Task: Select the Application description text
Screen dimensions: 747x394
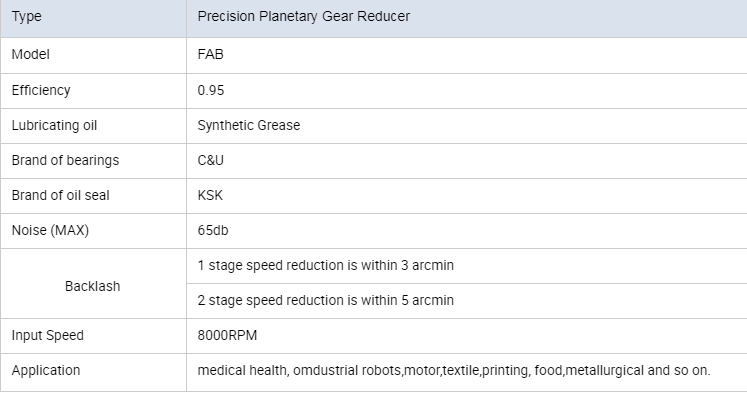Action: coord(454,371)
